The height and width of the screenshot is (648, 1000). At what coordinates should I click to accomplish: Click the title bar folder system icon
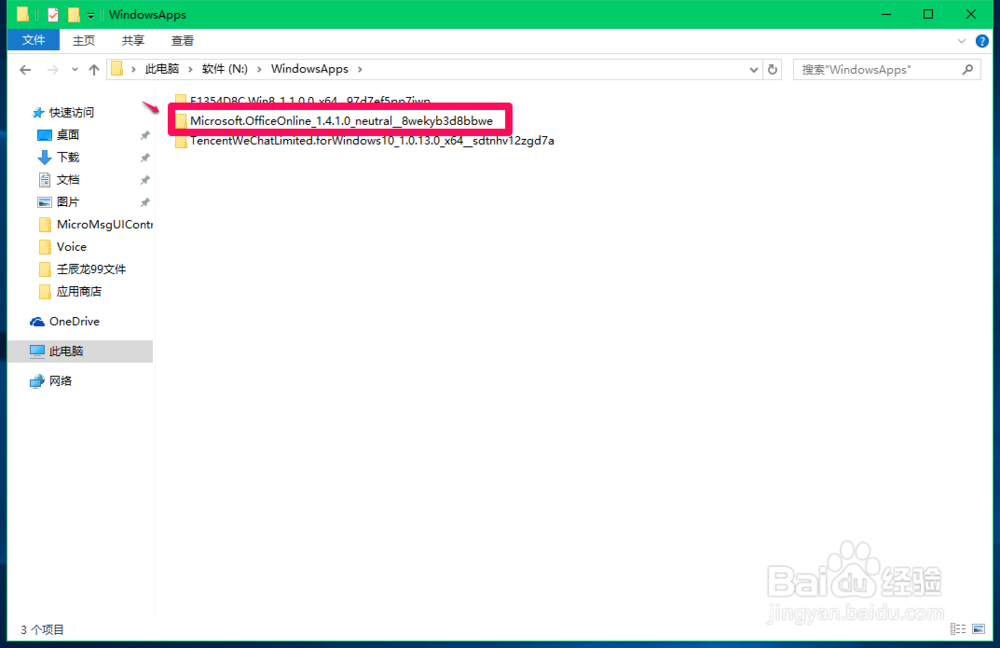(23, 13)
